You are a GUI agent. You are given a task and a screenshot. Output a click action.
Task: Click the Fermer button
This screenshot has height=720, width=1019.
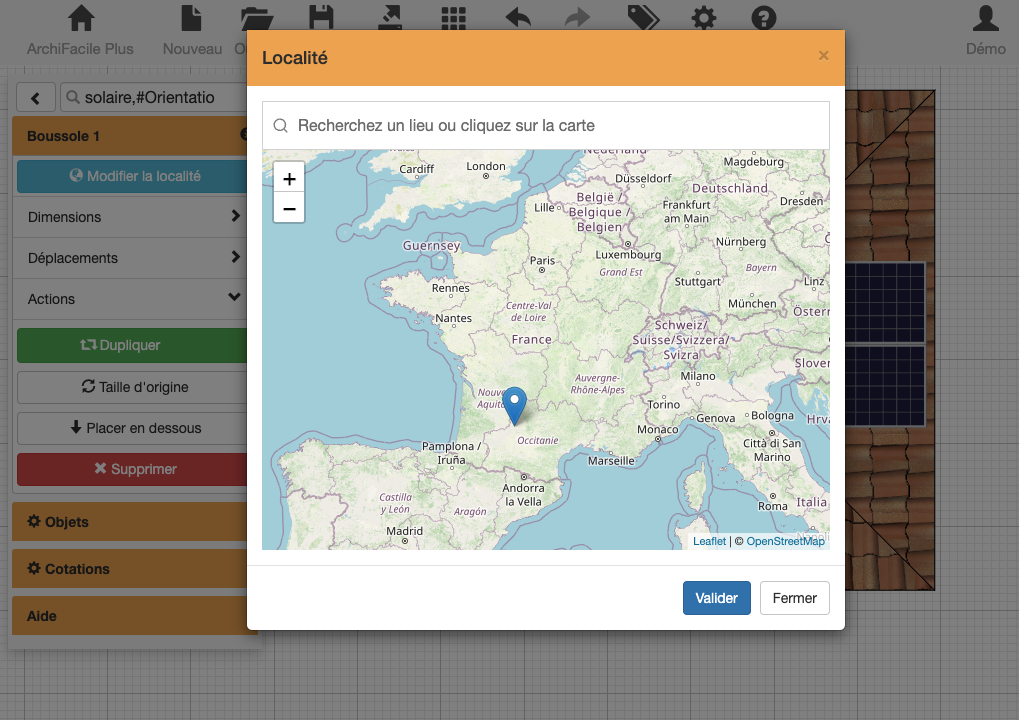click(x=794, y=598)
